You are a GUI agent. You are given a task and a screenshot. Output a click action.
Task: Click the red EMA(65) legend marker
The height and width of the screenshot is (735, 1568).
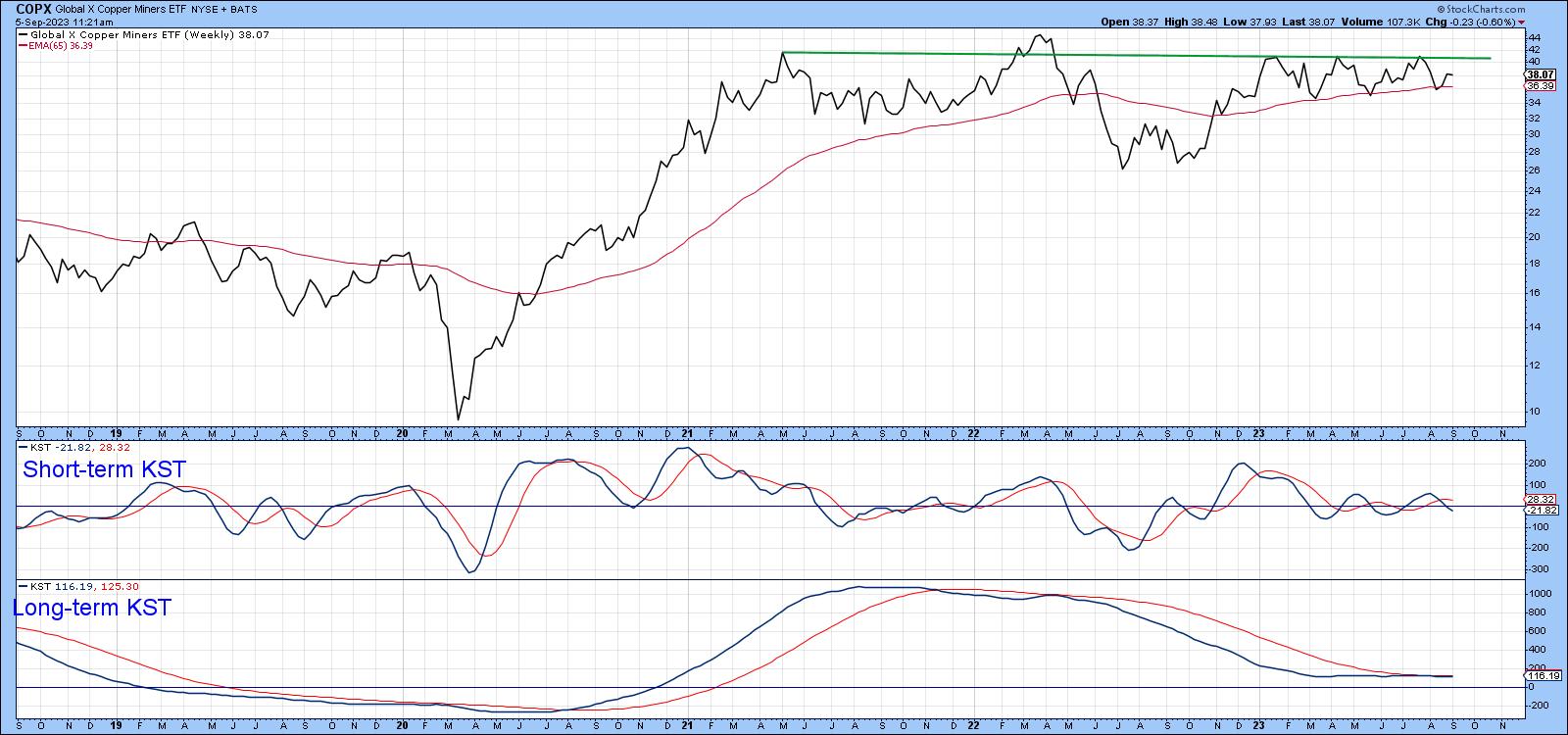24,45
